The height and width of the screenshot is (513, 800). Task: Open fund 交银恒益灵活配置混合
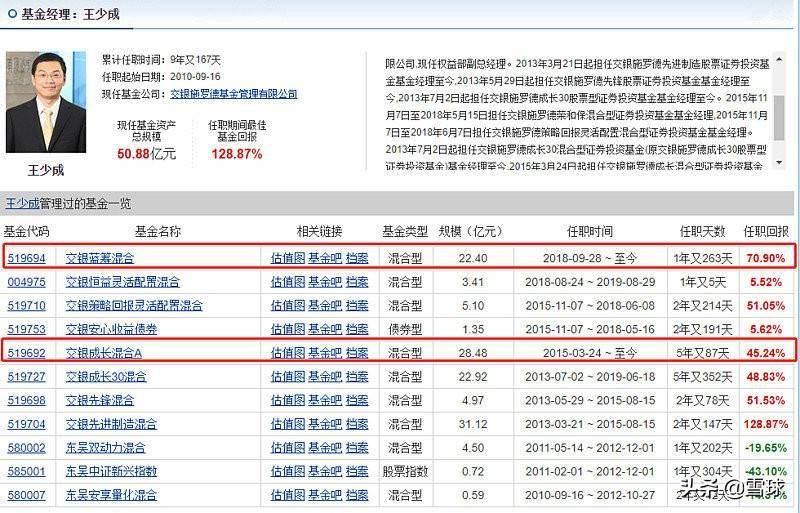[122, 282]
